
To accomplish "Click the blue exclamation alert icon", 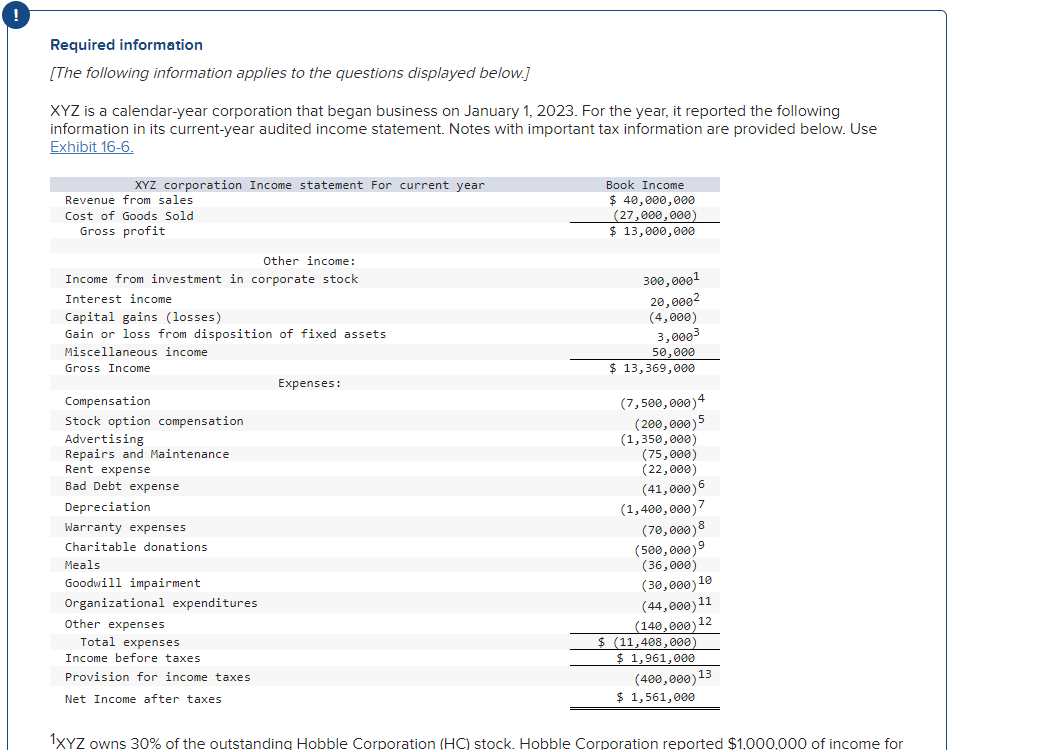I will pyautogui.click(x=16, y=16).
